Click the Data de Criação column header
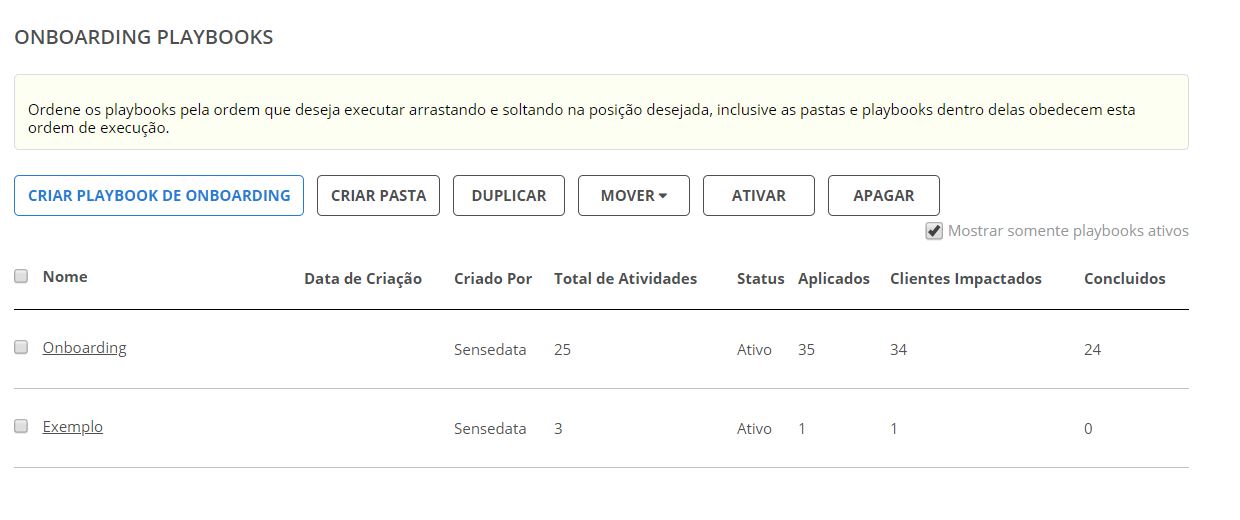The width and height of the screenshot is (1240, 520). coord(363,279)
